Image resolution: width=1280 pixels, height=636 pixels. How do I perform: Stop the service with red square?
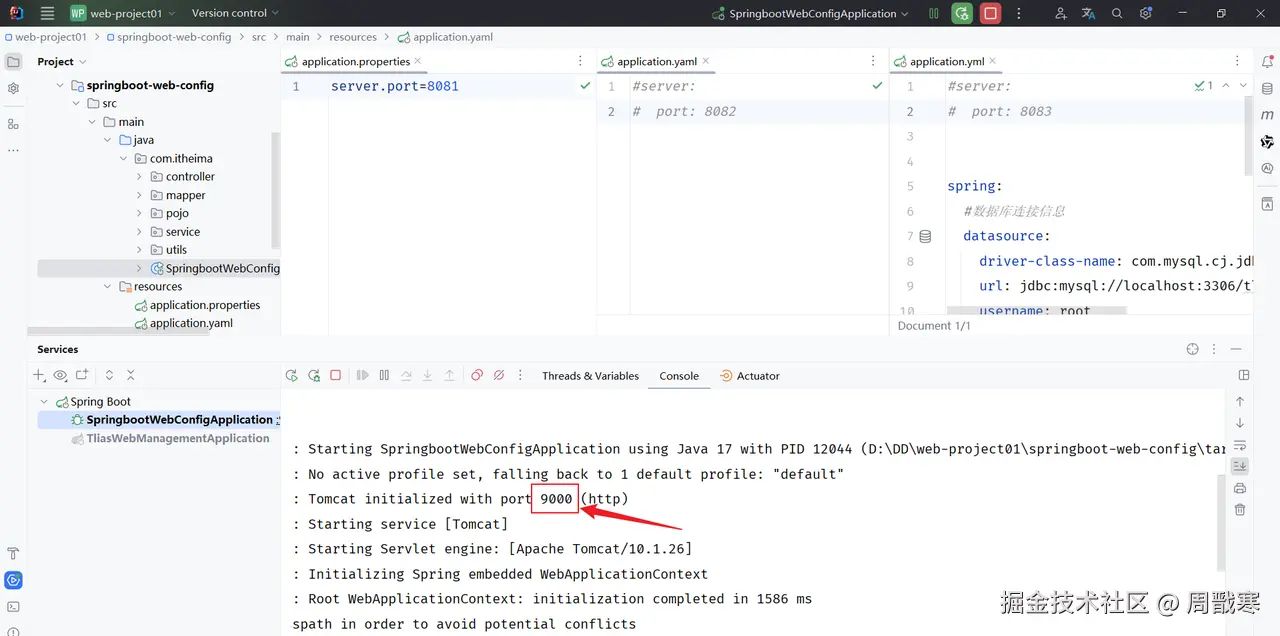(x=336, y=375)
